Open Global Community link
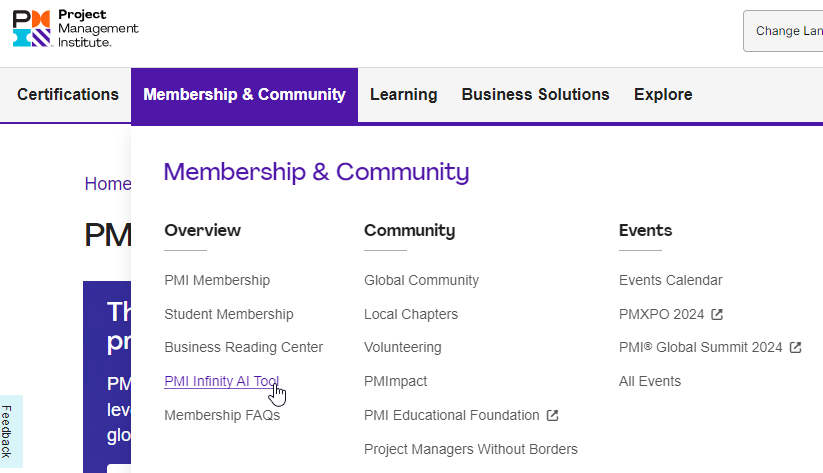823x473 pixels. [421, 280]
